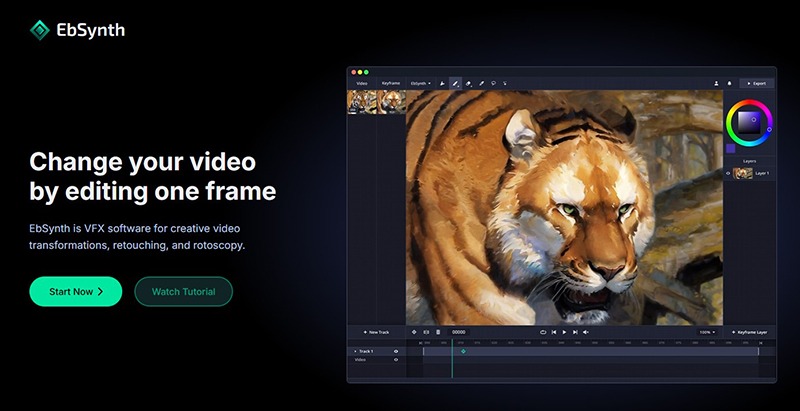
Task: Collapse the Track 1 row arrow
Action: (x=355, y=351)
